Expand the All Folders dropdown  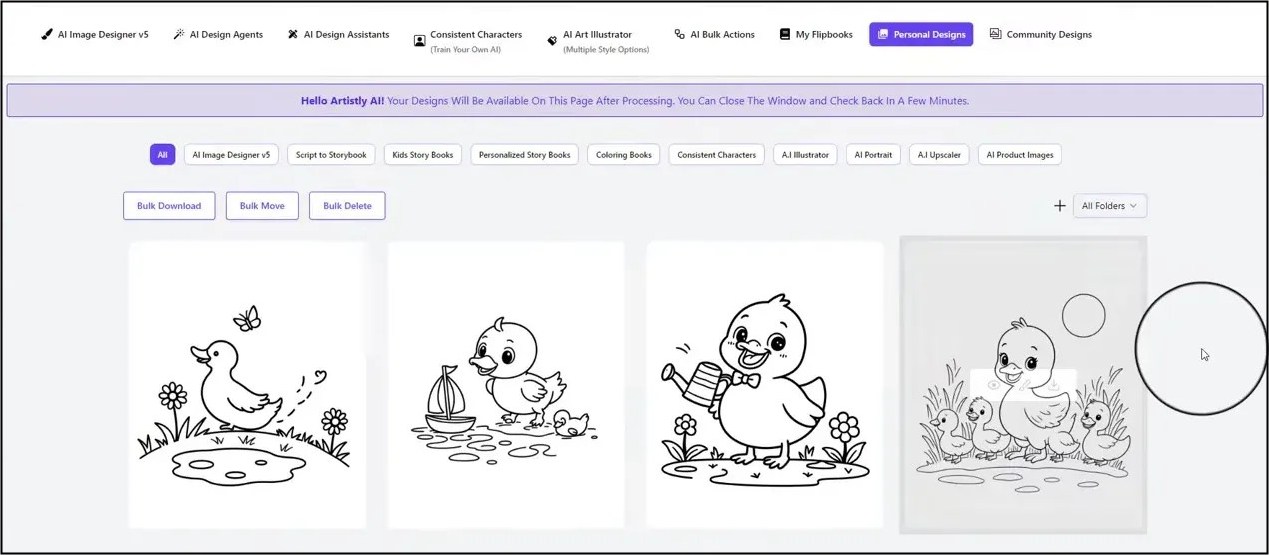(x=1110, y=206)
